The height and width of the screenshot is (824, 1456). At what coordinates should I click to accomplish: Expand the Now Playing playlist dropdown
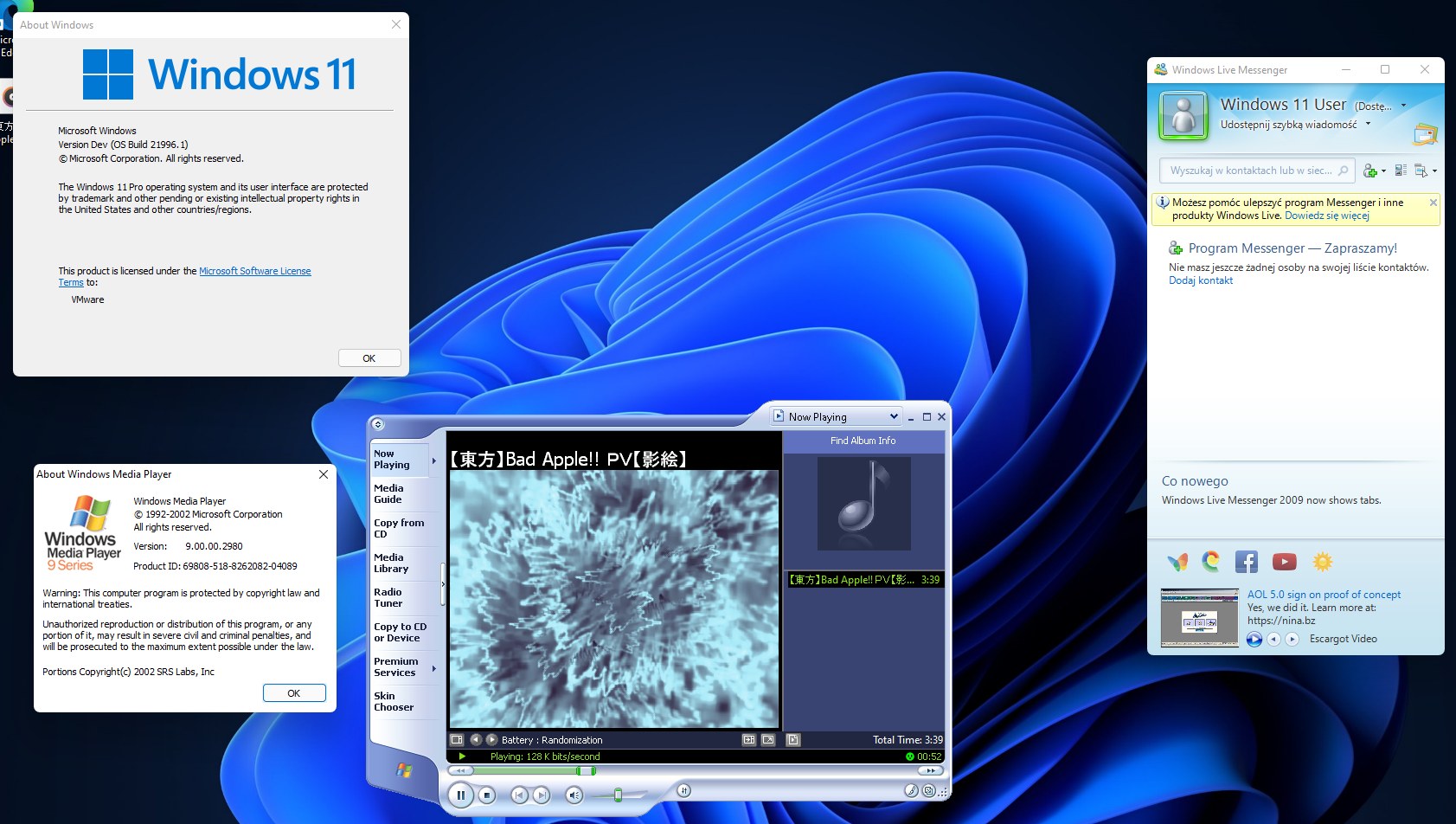click(894, 416)
